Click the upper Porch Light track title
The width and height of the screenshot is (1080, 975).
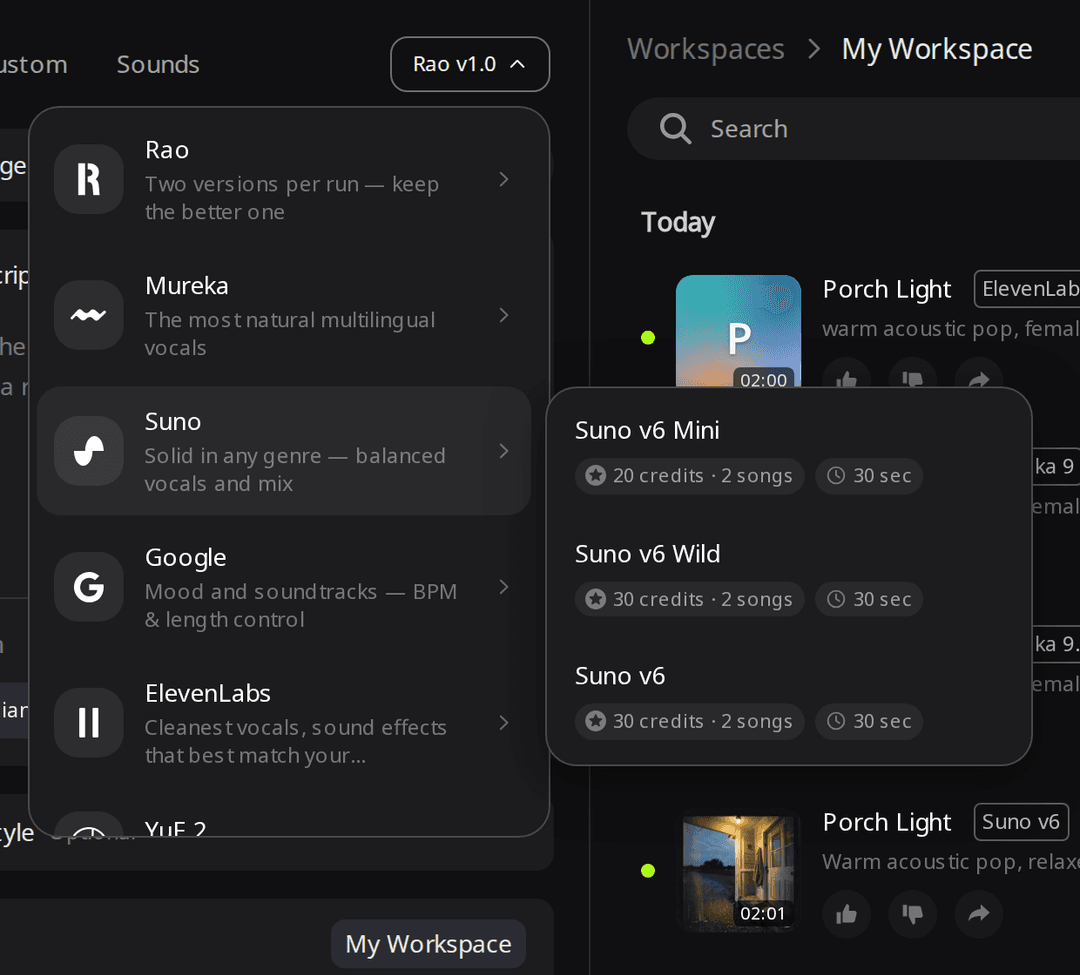887,289
